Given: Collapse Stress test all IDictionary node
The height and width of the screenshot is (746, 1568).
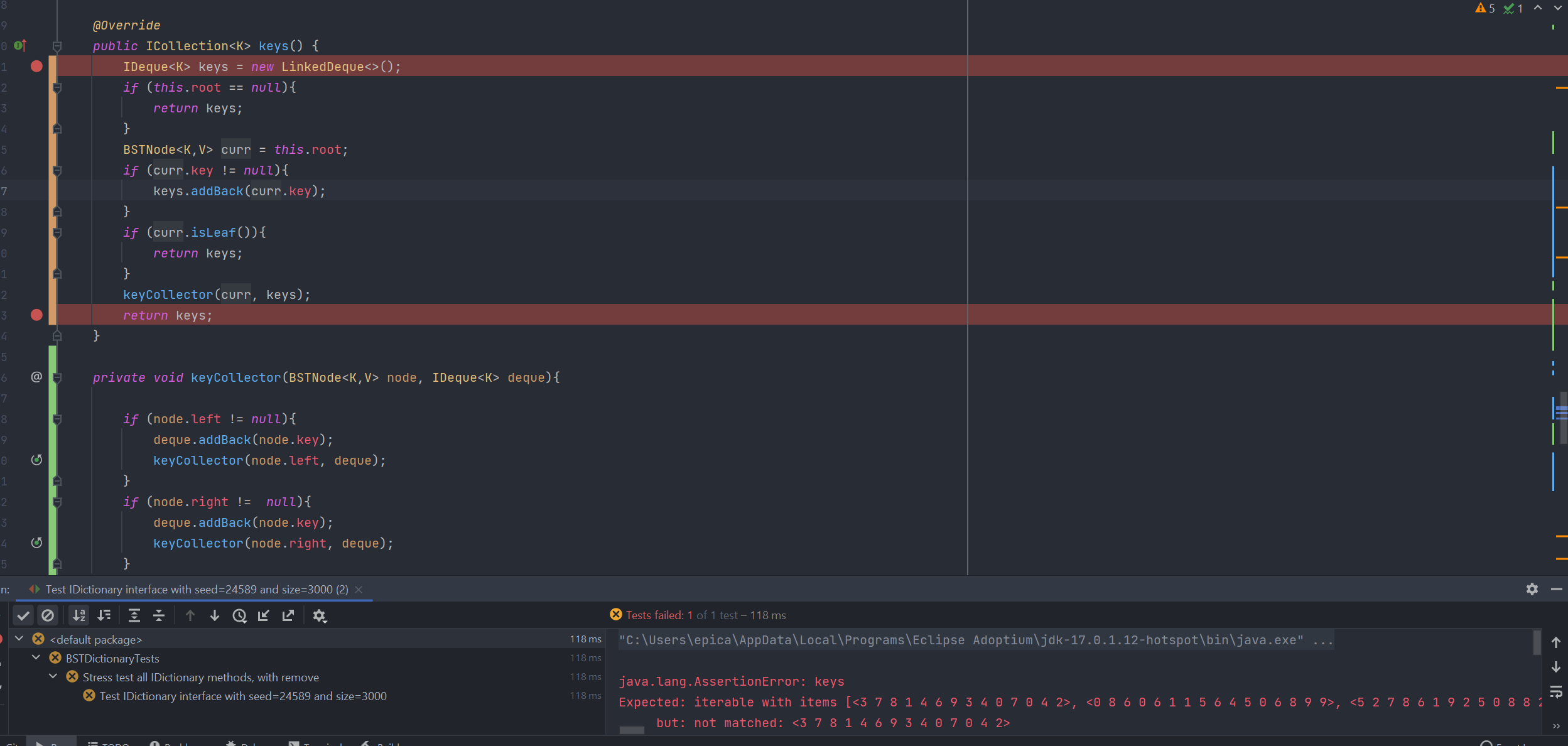Looking at the screenshot, I should coord(53,676).
